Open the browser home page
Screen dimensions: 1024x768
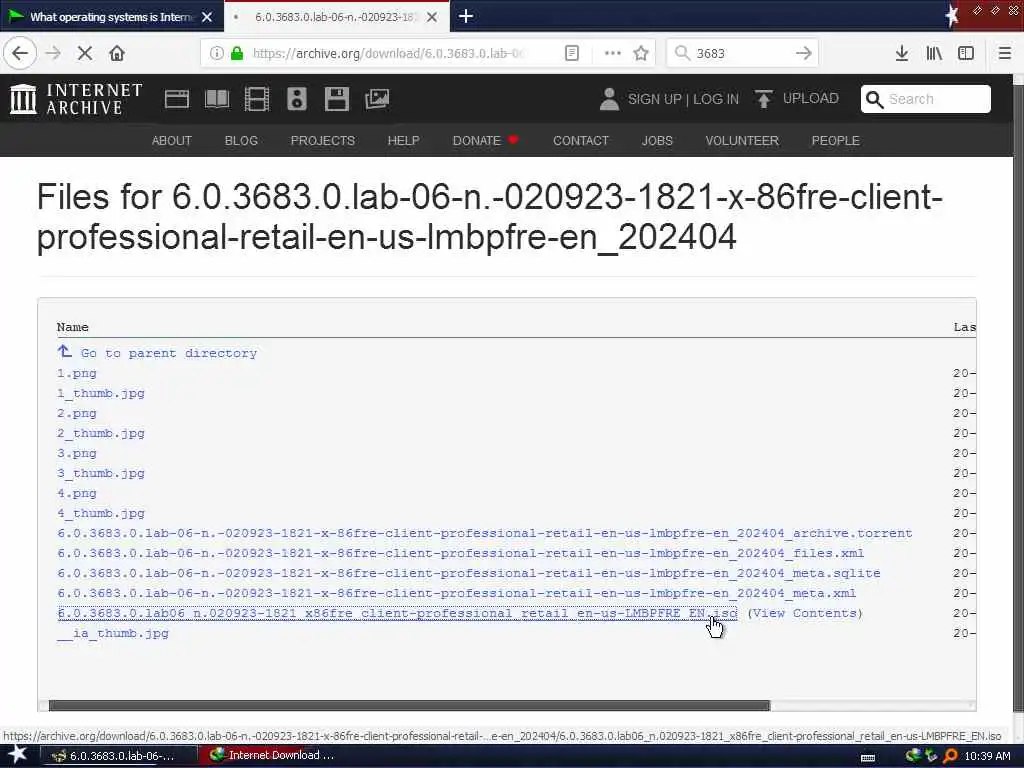pyautogui.click(x=117, y=53)
